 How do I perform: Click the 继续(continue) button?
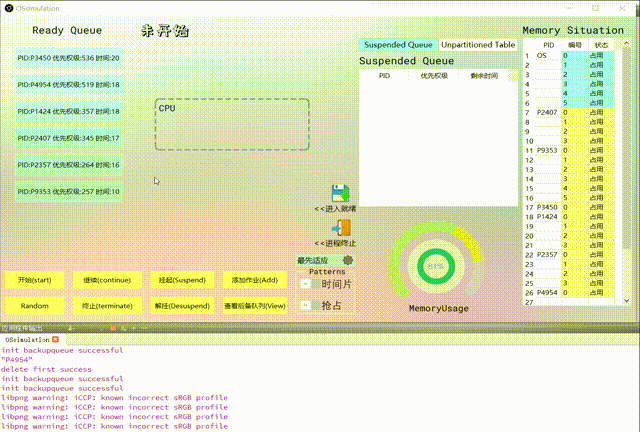click(x=107, y=280)
